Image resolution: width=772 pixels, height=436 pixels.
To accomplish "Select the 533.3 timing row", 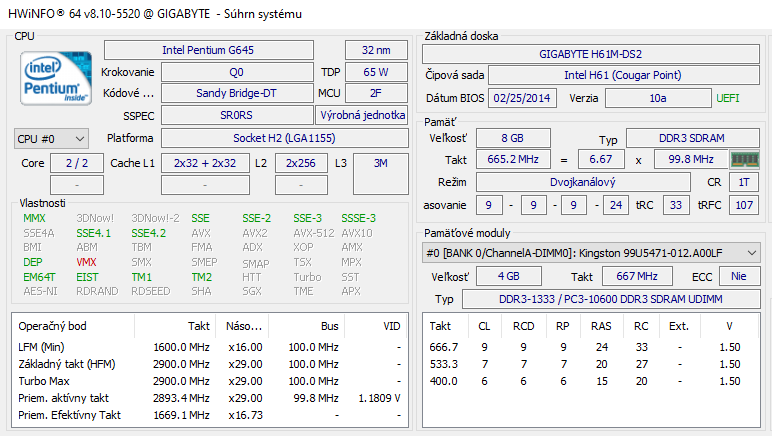I will tap(591, 364).
